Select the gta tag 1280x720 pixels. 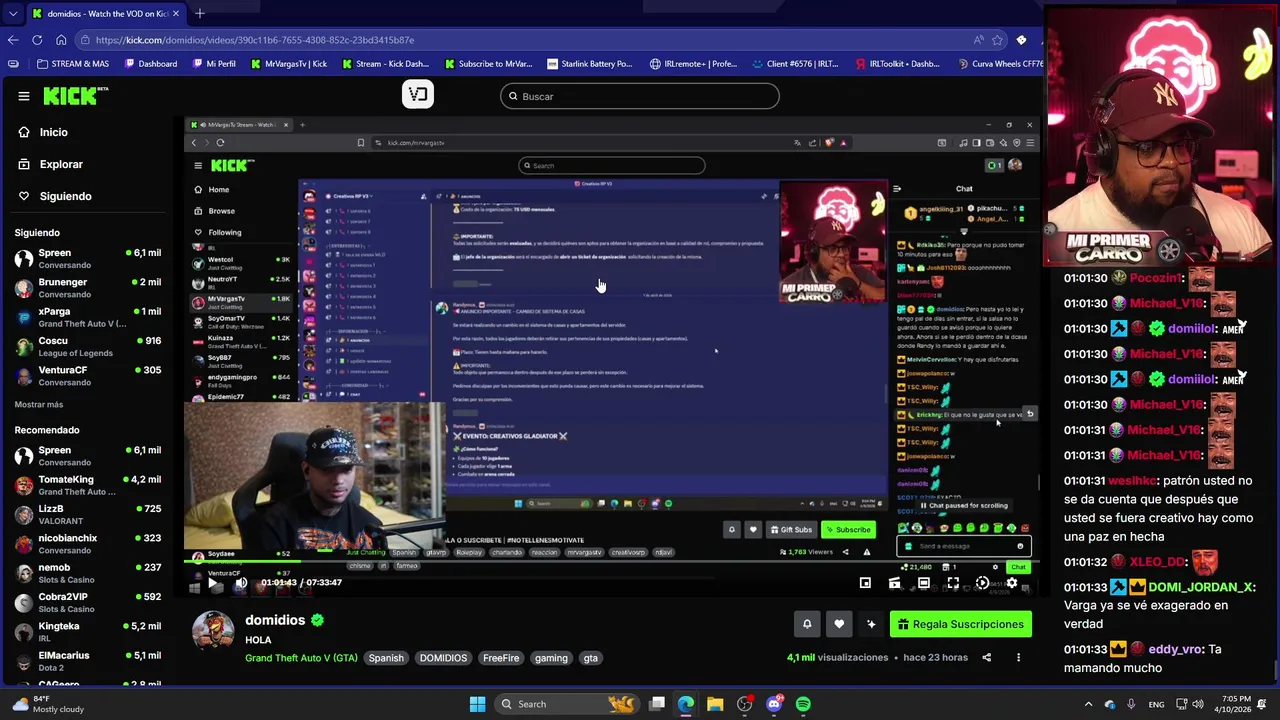(591, 658)
